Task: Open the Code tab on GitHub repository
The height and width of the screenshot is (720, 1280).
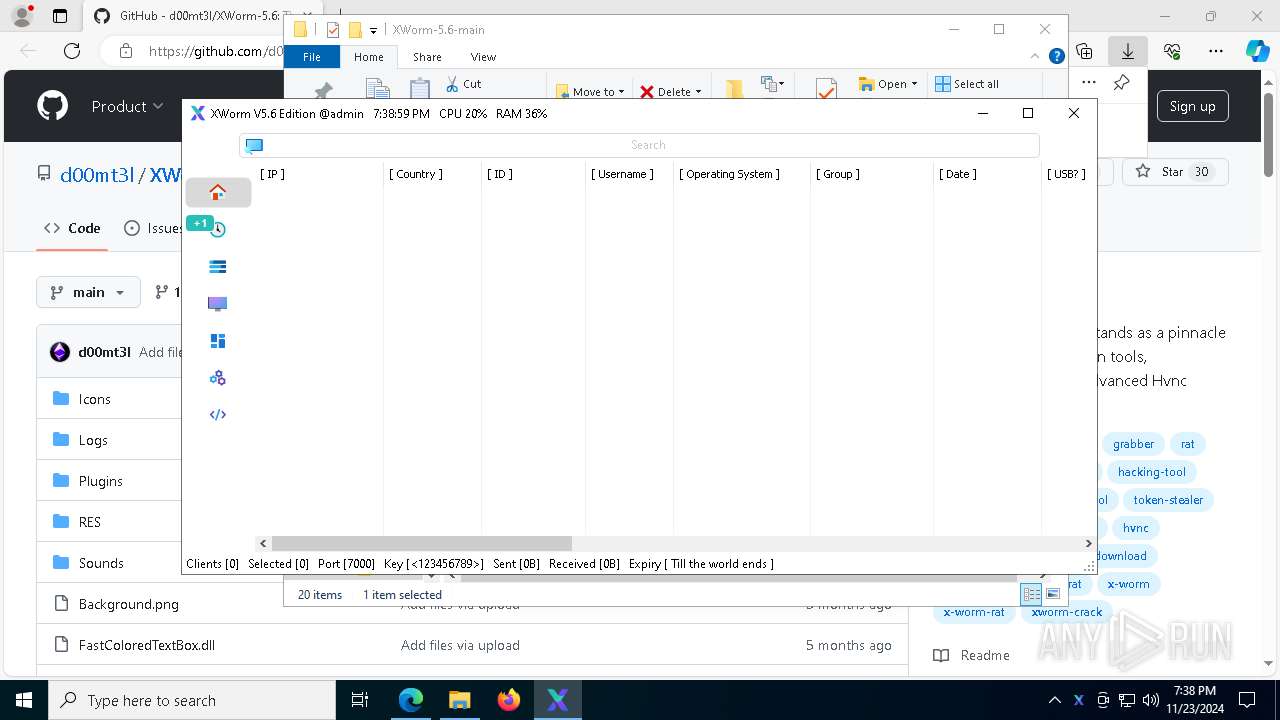Action: pyautogui.click(x=72, y=228)
